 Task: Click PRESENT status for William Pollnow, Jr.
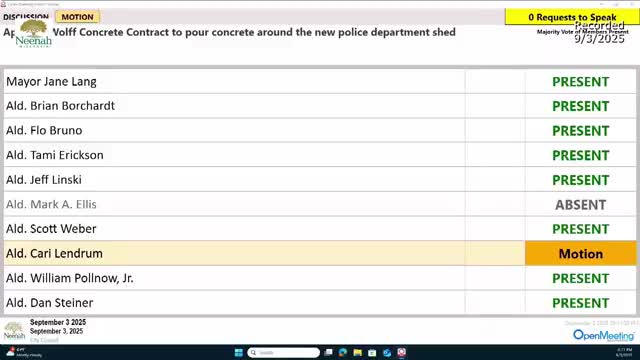[x=580, y=278]
